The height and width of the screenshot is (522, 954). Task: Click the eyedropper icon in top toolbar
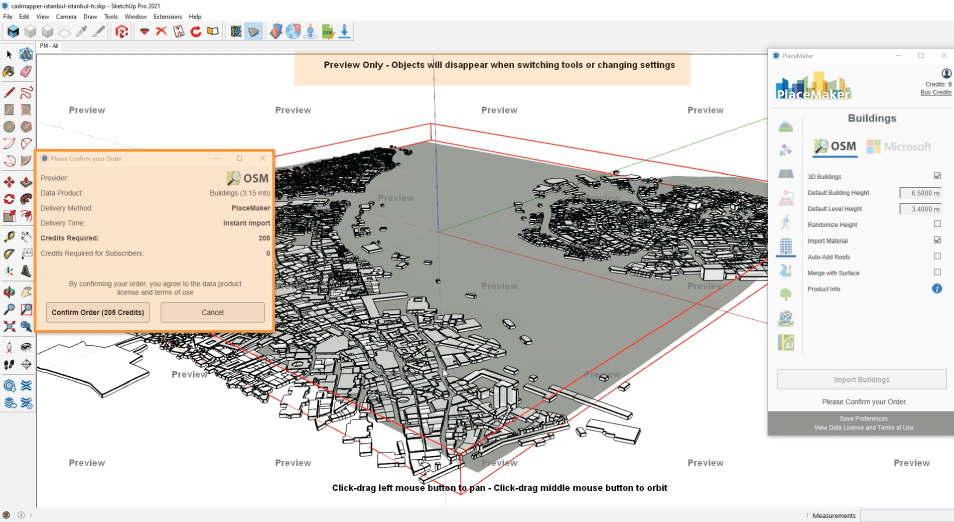[x=81, y=32]
